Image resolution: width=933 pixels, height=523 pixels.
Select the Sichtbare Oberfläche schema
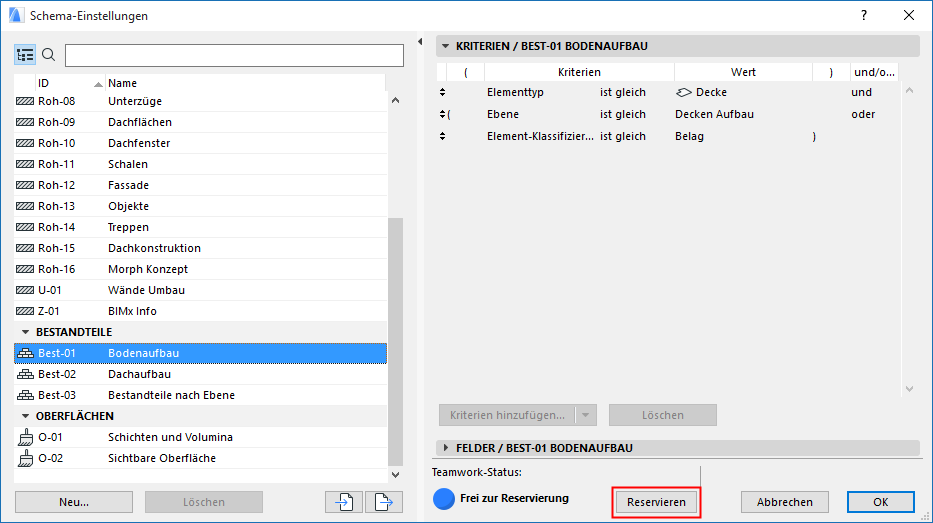(201, 458)
